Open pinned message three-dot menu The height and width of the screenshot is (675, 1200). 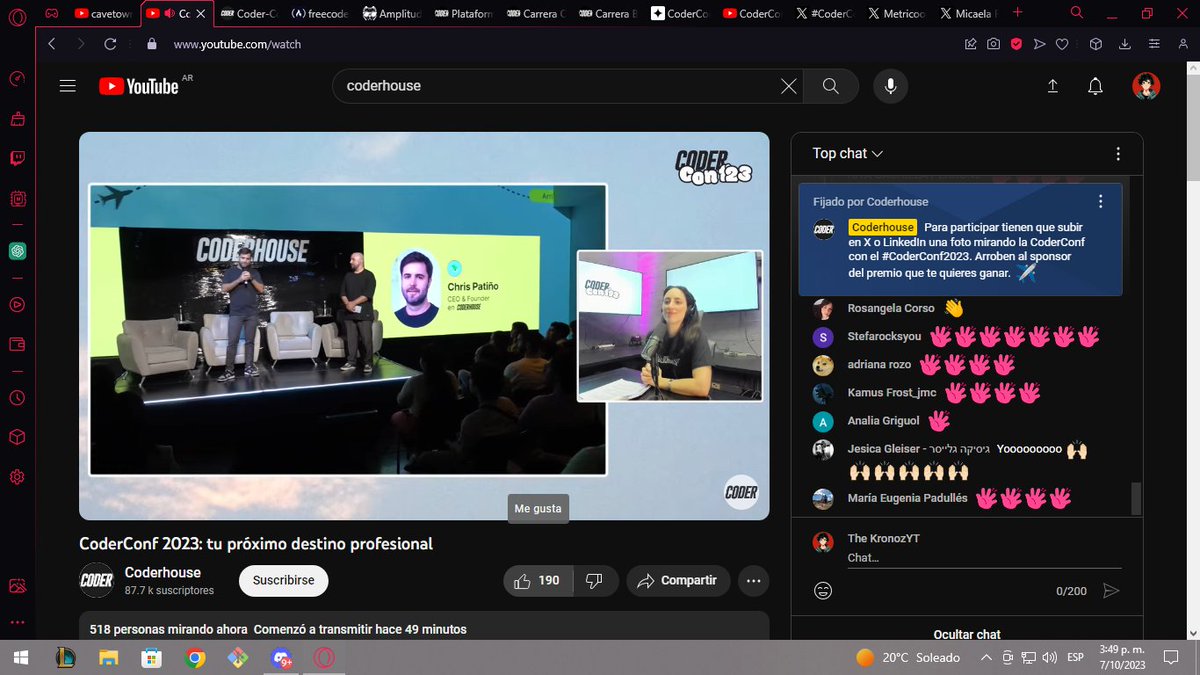(x=1100, y=201)
